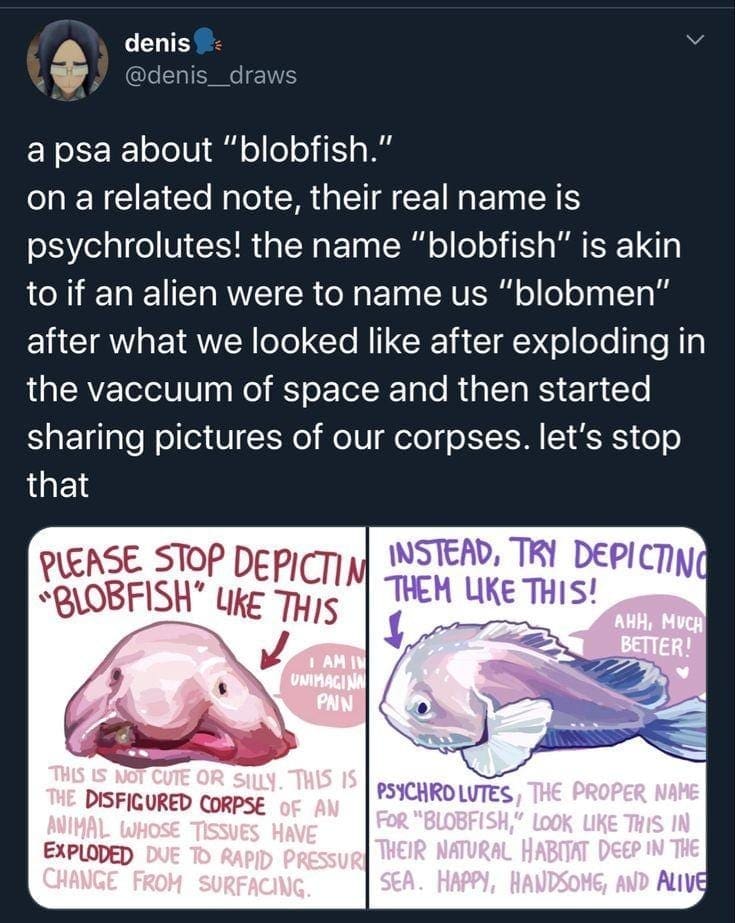This screenshot has width=735, height=923.
Task: Open denis's profile avatar picture
Action: [x=67, y=60]
